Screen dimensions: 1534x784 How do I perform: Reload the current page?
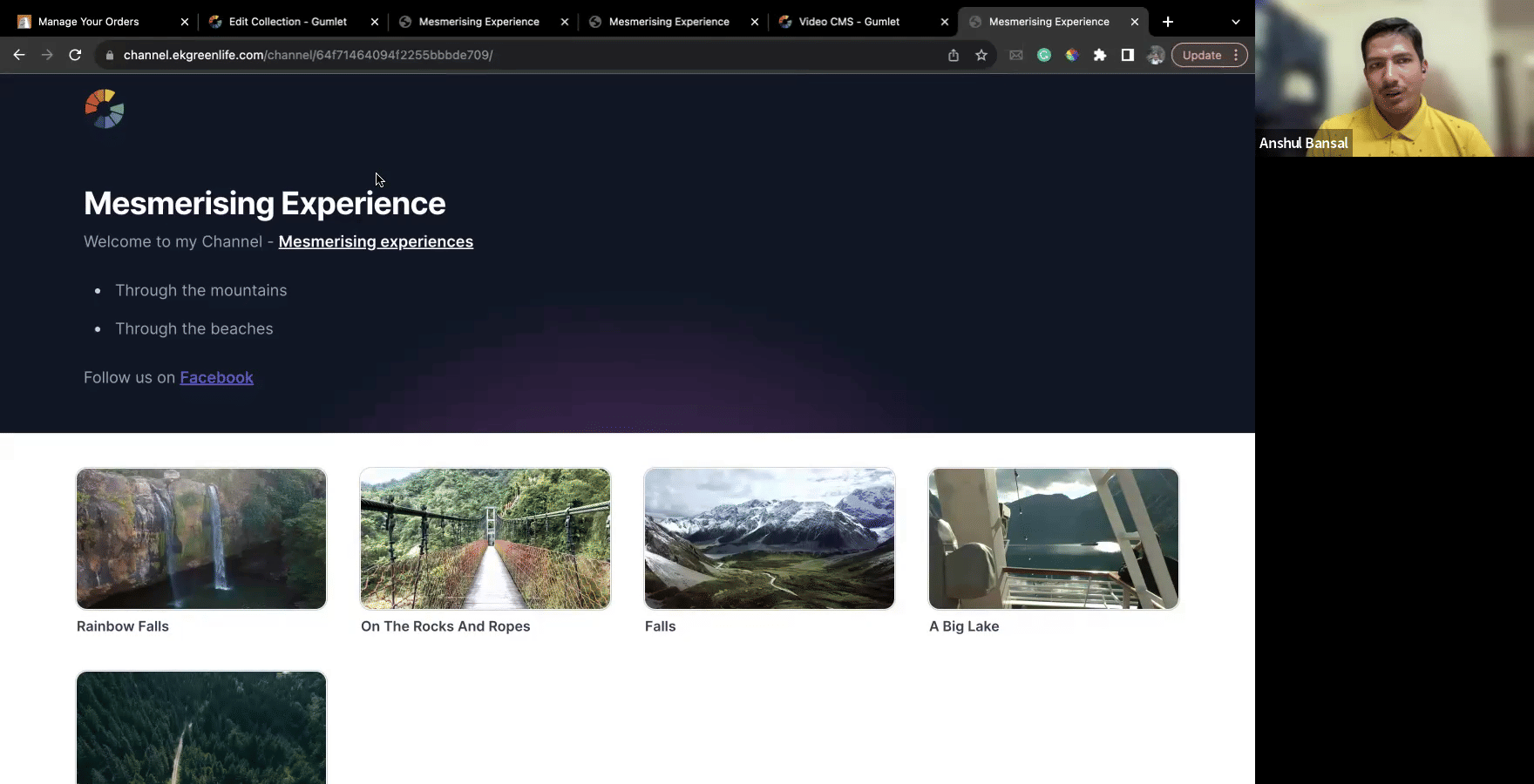75,55
